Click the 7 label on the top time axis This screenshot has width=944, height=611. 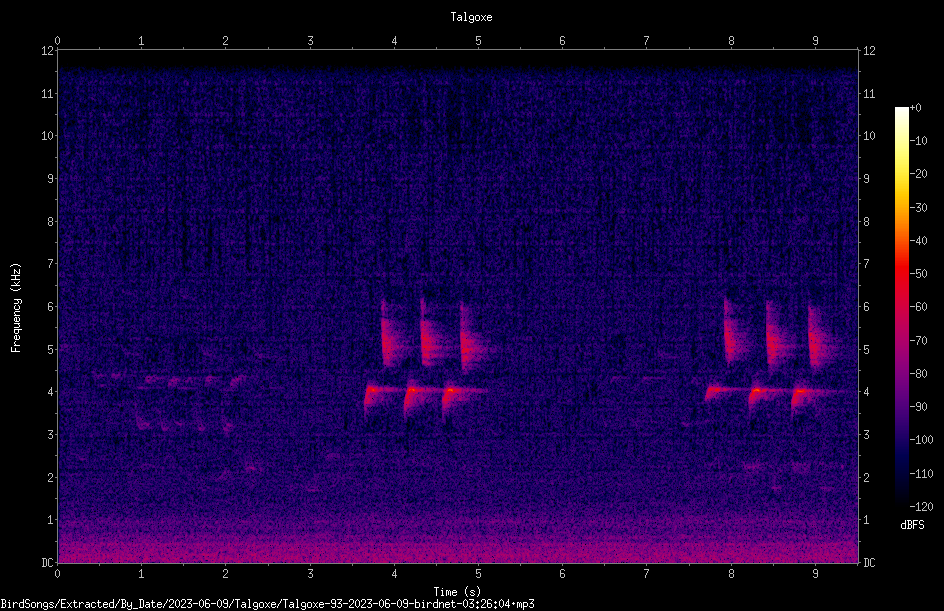tap(647, 40)
